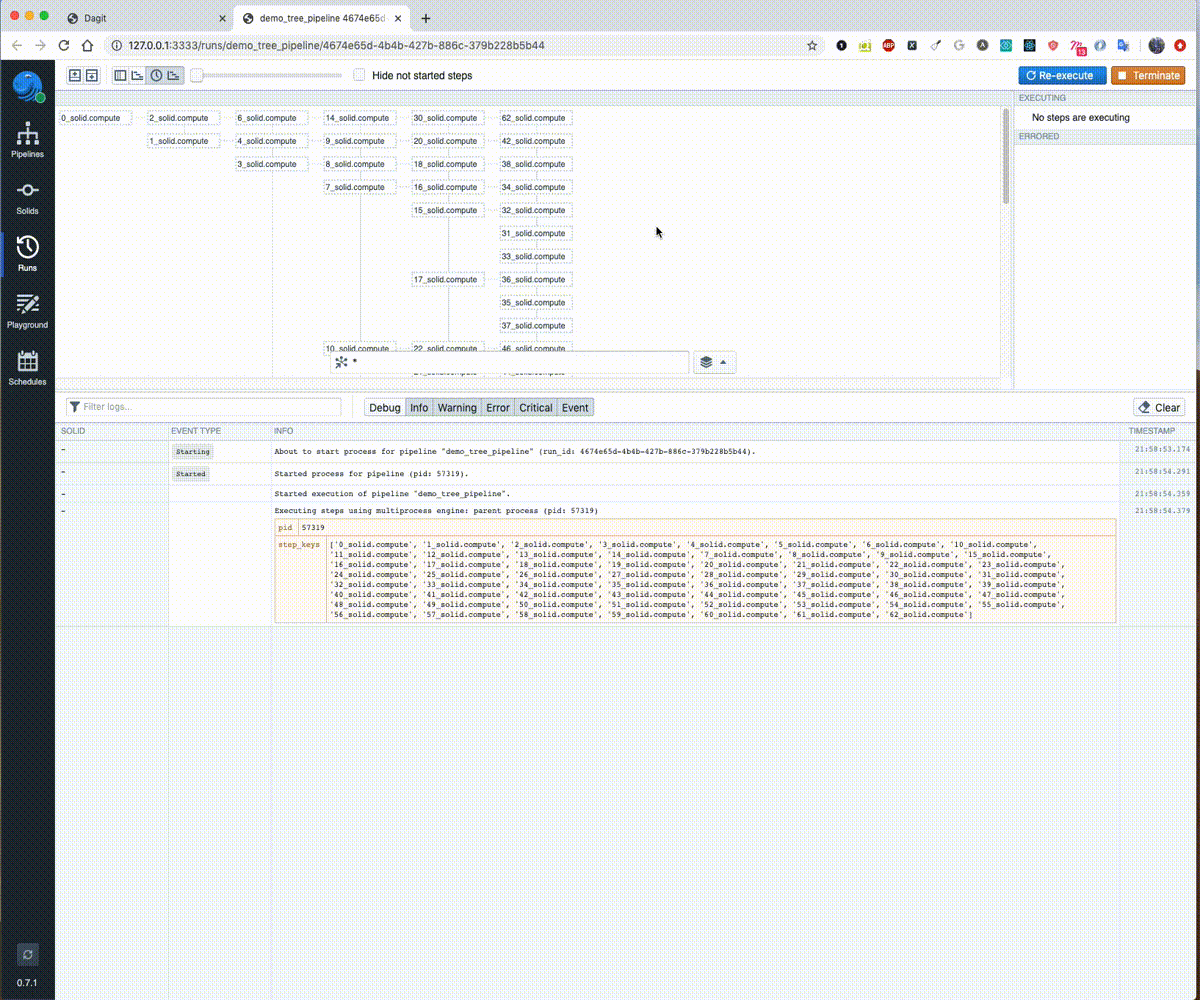The height and width of the screenshot is (1000, 1200).
Task: Open the Adblock Plus extension
Action: click(x=888, y=45)
